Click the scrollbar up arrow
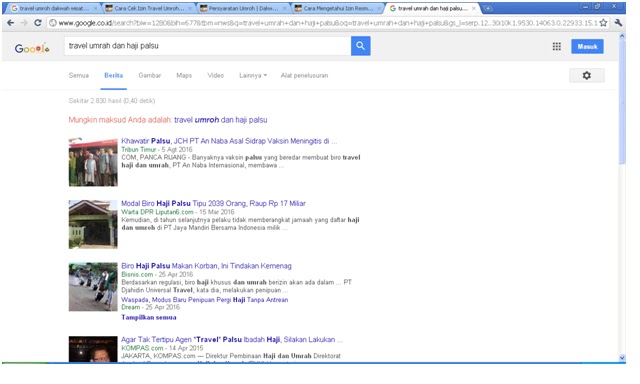The width and height of the screenshot is (640, 384). [x=622, y=36]
